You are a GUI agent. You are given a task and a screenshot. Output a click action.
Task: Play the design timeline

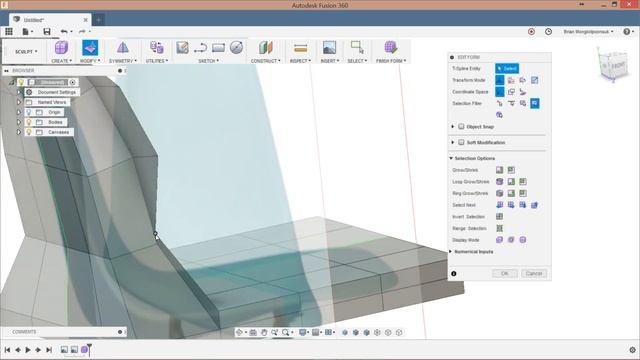pos(28,350)
